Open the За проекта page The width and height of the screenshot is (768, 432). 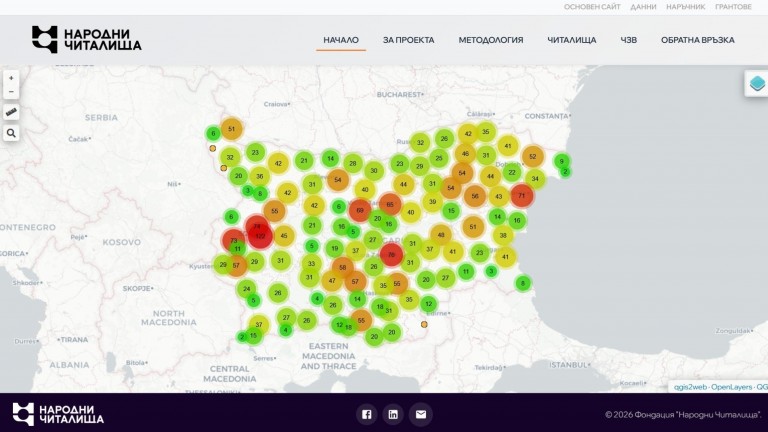click(408, 40)
